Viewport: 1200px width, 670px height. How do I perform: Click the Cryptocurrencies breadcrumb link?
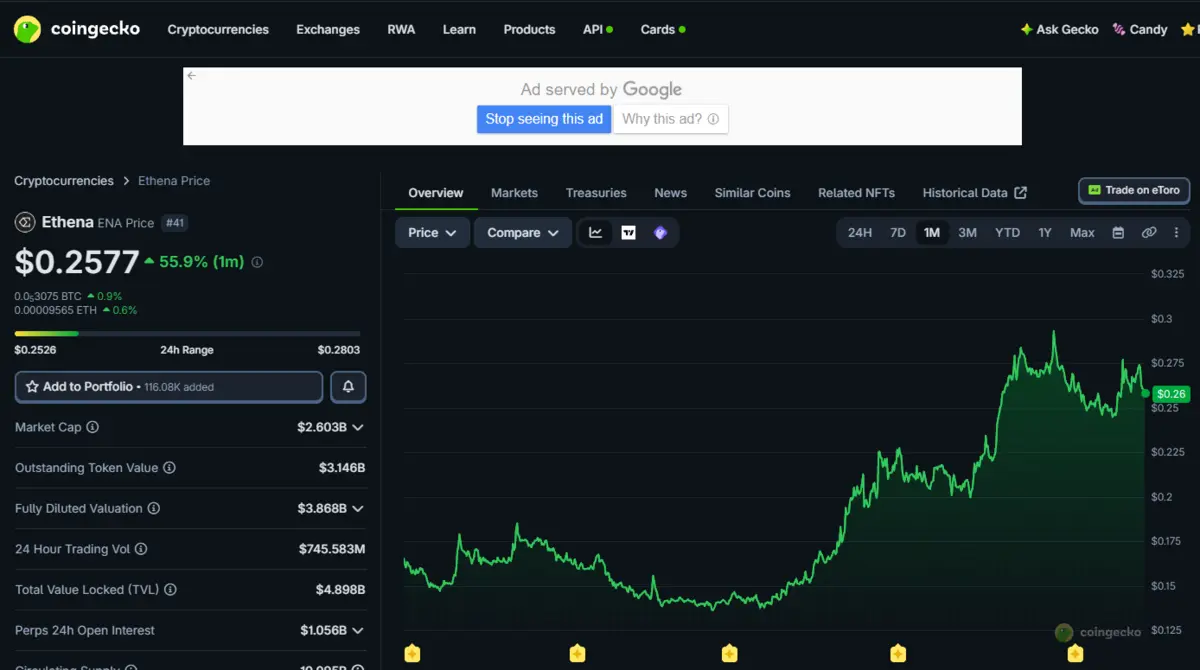pos(64,181)
